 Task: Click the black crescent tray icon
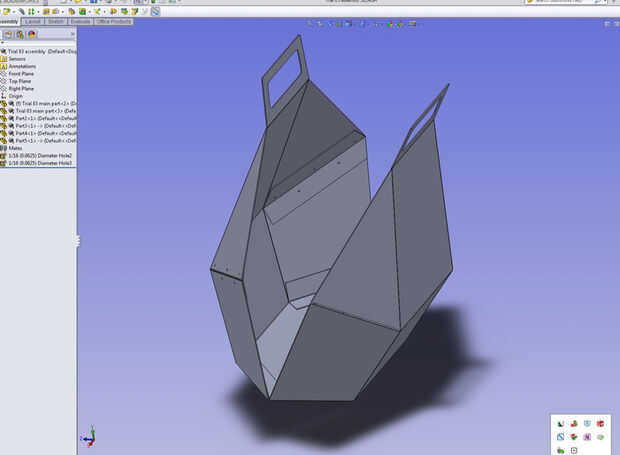pos(561,424)
